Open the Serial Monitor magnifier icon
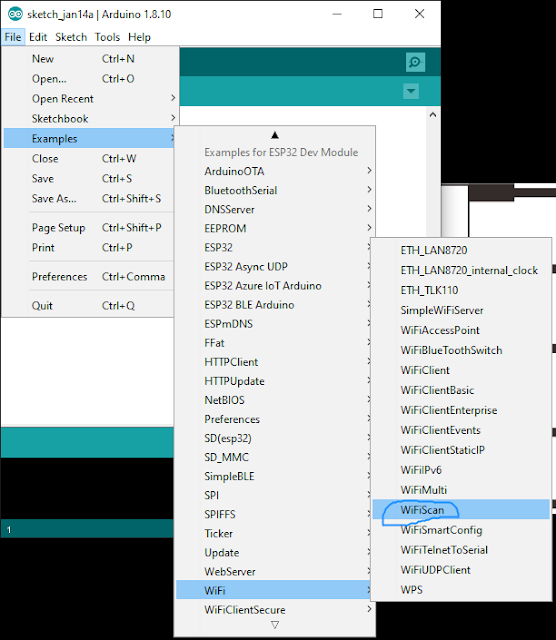 415,62
